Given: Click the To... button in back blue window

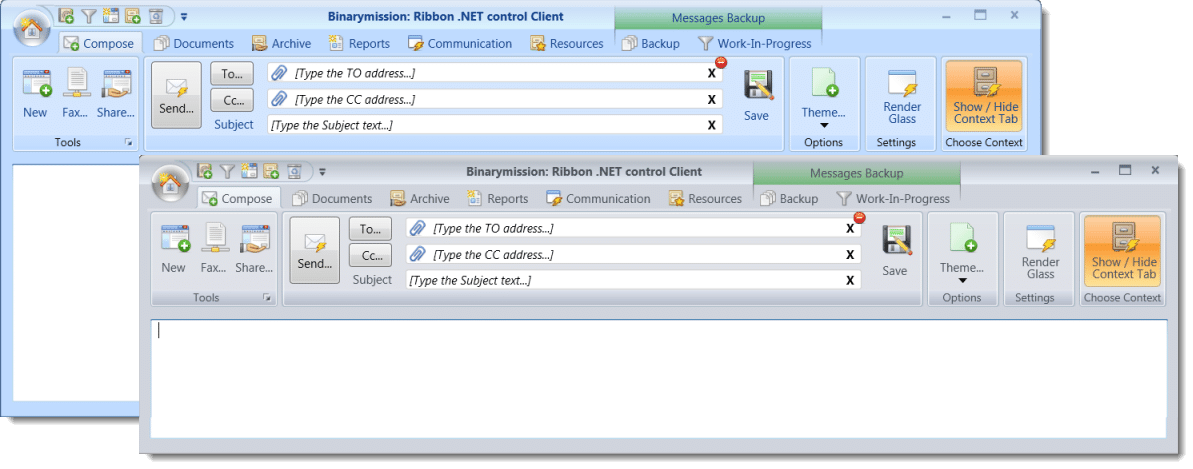Looking at the screenshot, I should [x=232, y=73].
